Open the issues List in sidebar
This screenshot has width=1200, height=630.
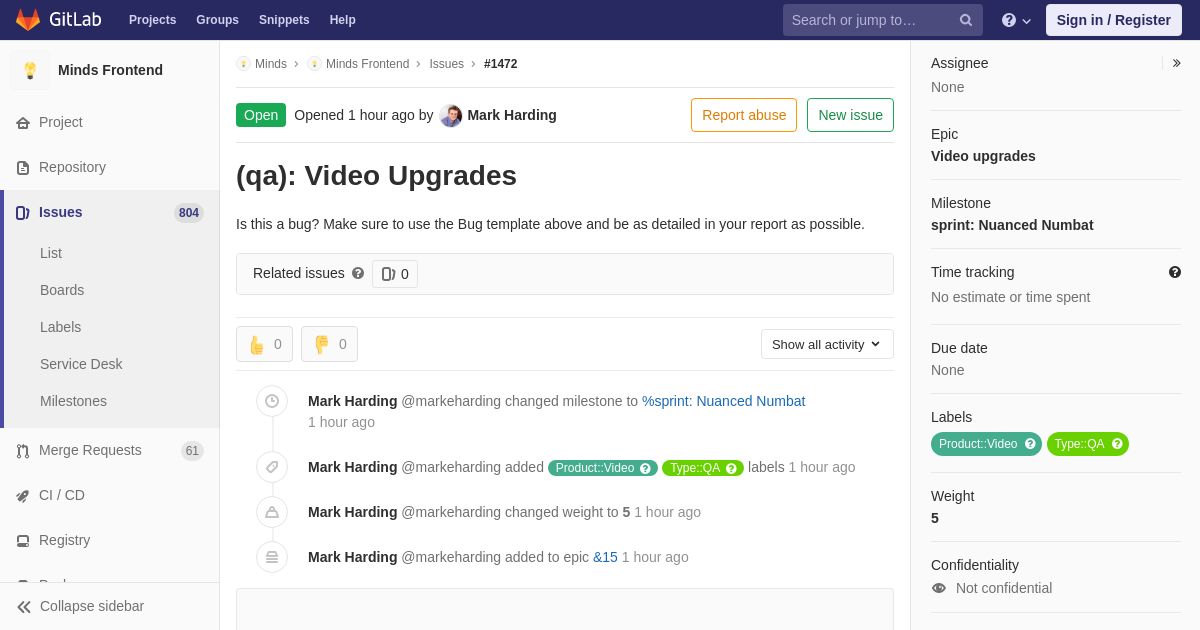[x=51, y=253]
